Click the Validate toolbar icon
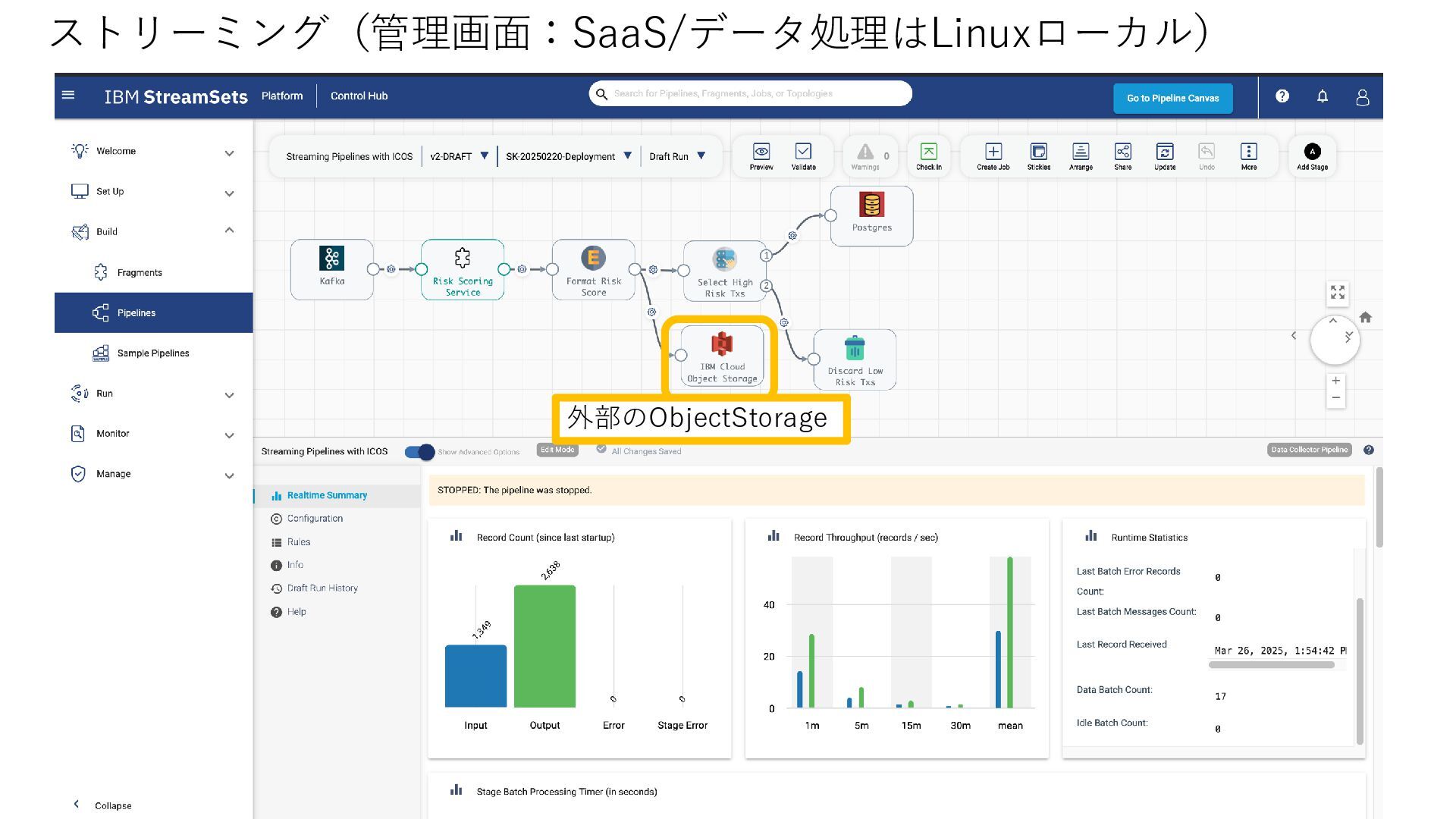Viewport: 1456px width, 819px height. click(803, 152)
